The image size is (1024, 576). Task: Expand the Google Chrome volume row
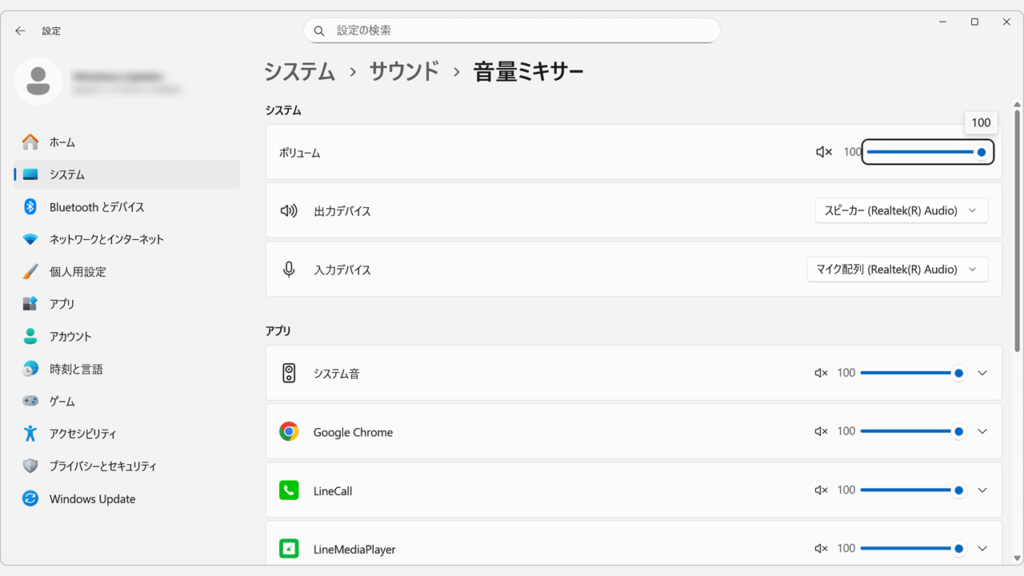tap(981, 431)
